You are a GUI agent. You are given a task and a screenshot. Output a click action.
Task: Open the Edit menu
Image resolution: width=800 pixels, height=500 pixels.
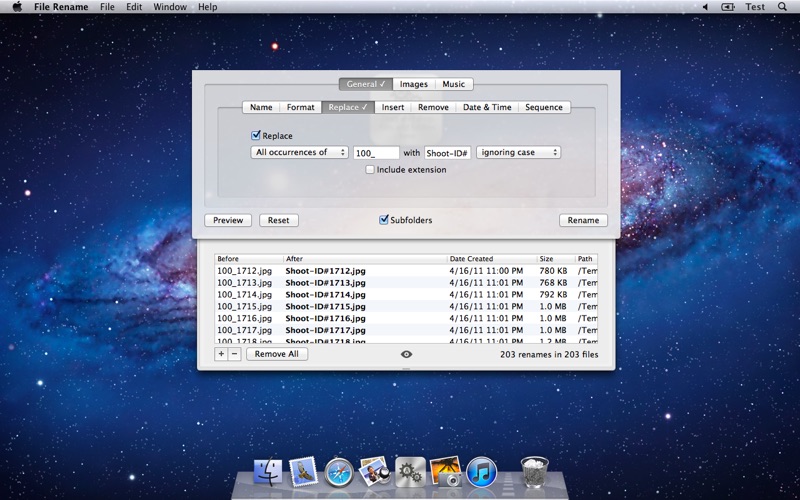134,7
